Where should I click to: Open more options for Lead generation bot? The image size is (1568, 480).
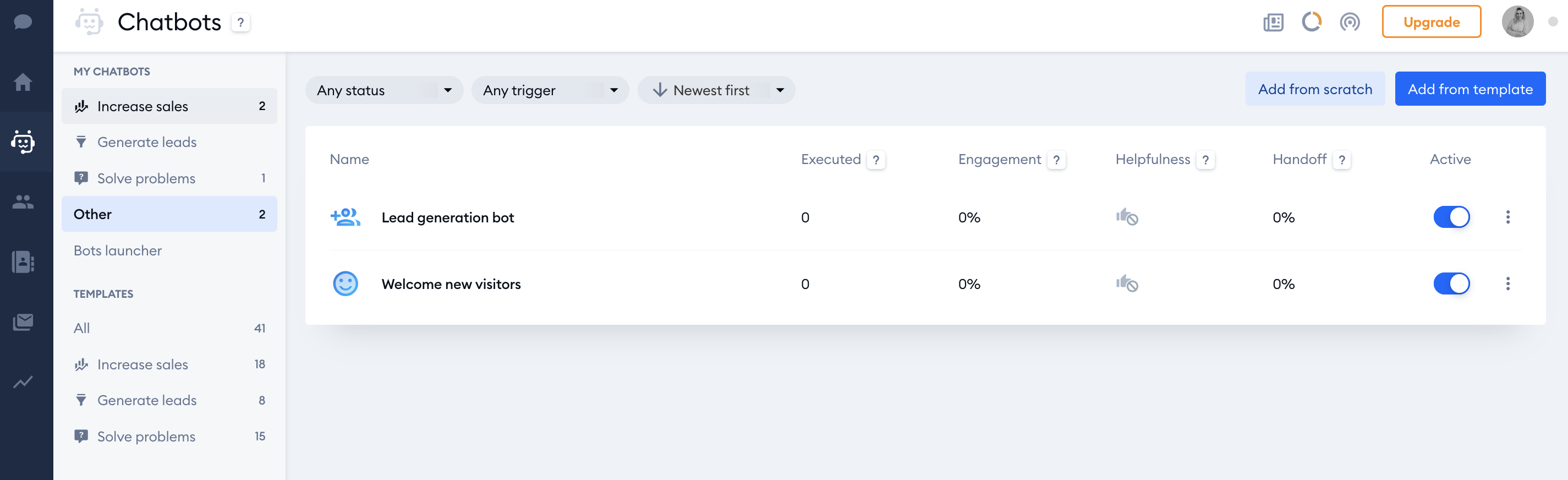pyautogui.click(x=1507, y=217)
